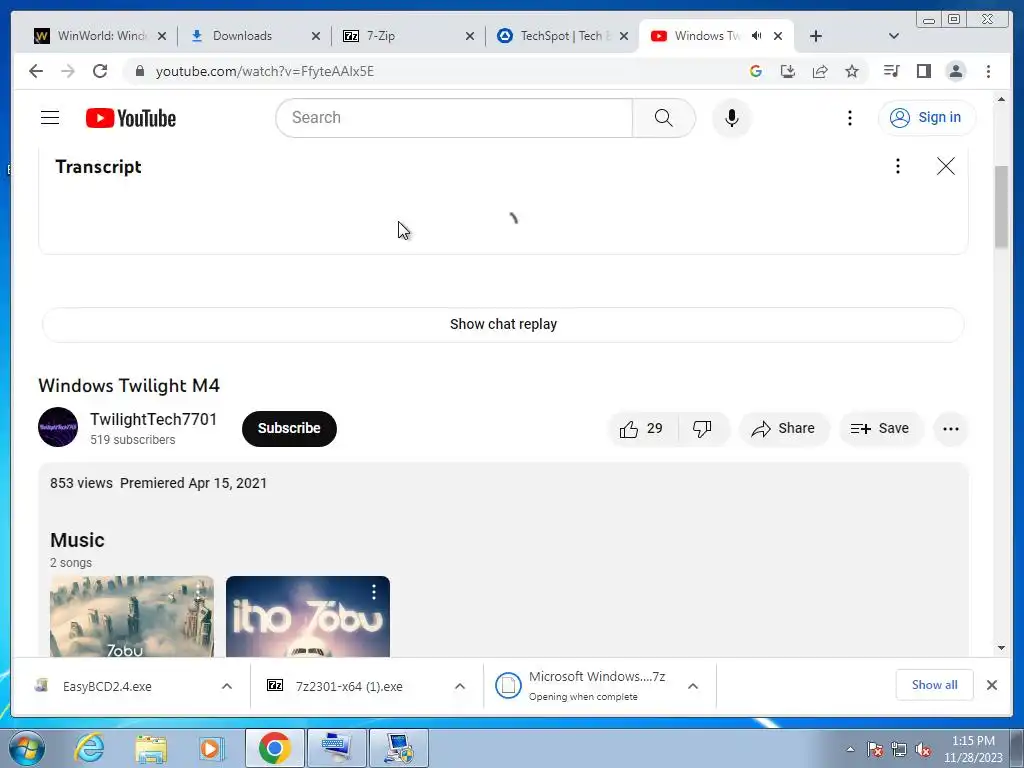
Task: Click the page vertical scrollbar thumb
Action: coord(1001,207)
